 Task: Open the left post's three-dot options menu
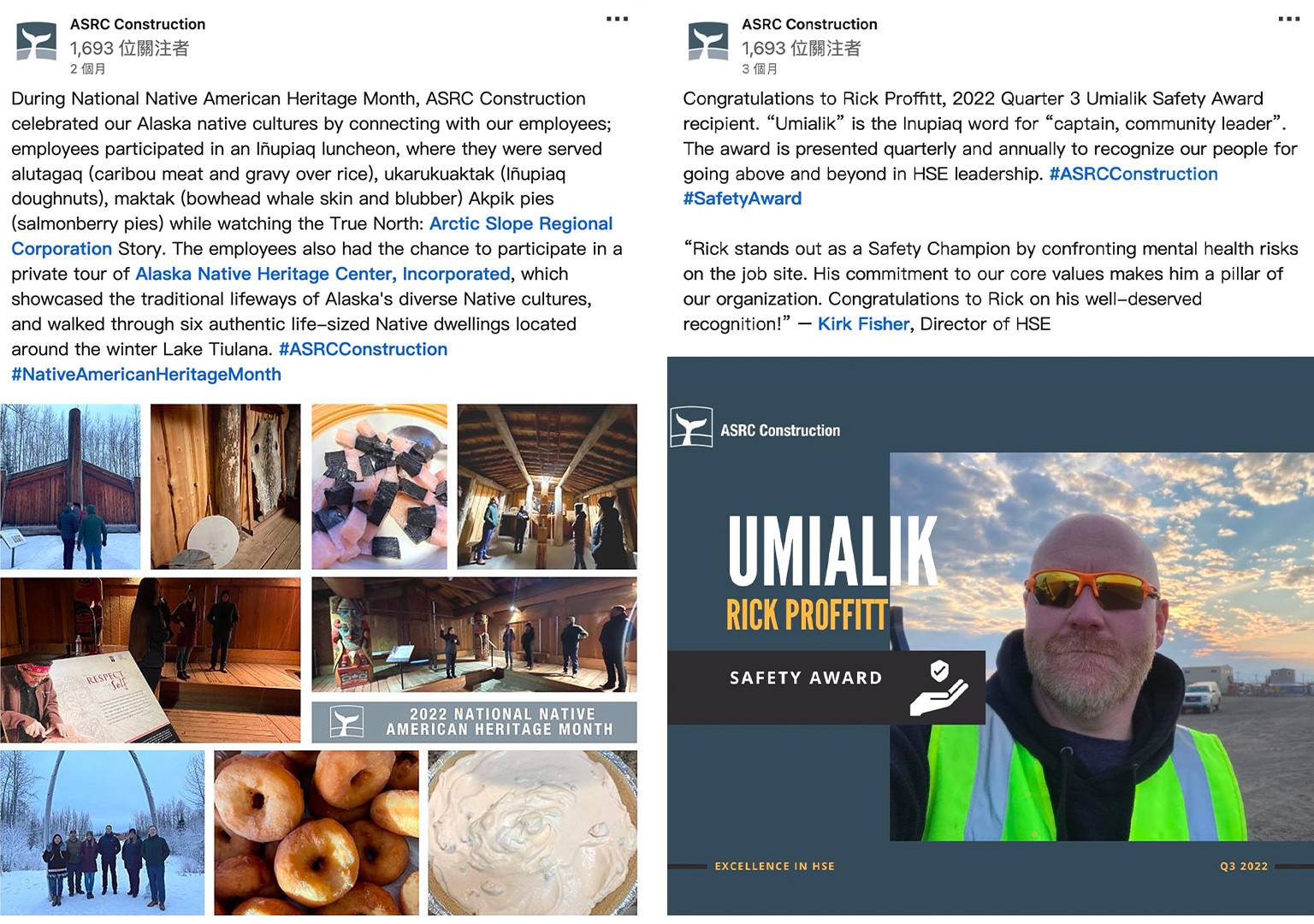click(x=617, y=19)
